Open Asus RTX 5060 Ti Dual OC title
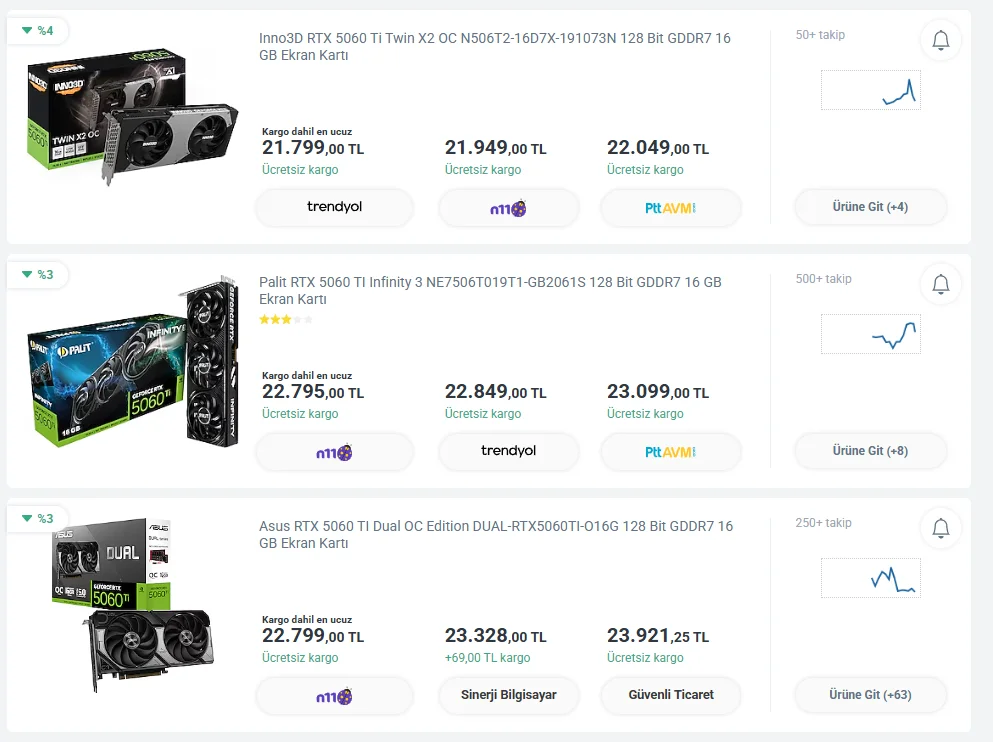 (x=495, y=535)
